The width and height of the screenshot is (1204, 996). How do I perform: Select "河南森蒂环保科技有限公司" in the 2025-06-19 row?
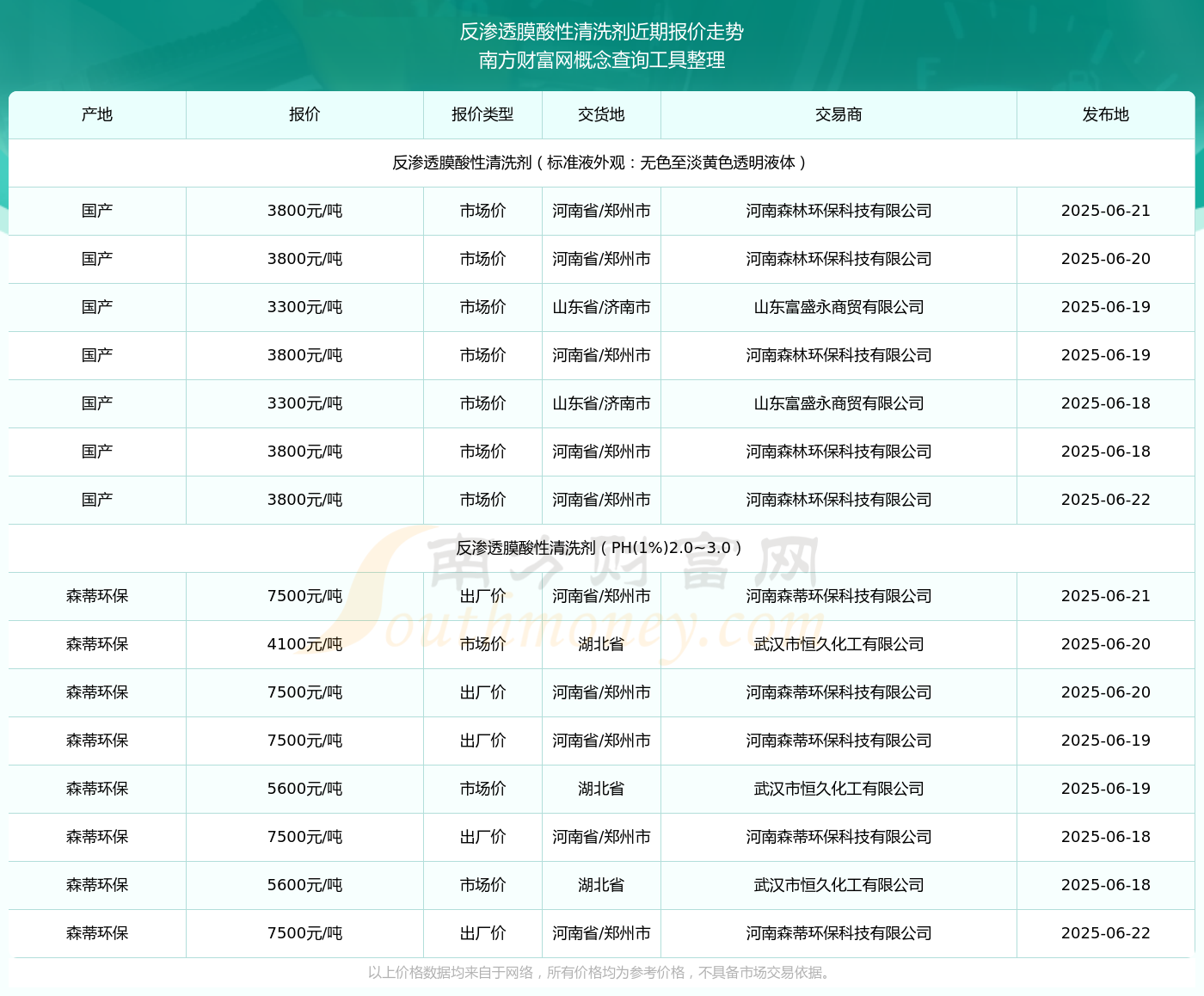(838, 741)
